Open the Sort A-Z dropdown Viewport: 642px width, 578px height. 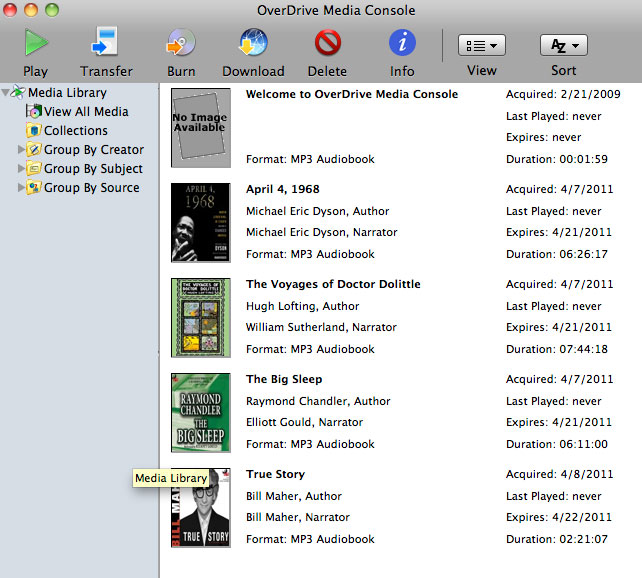[x=564, y=45]
